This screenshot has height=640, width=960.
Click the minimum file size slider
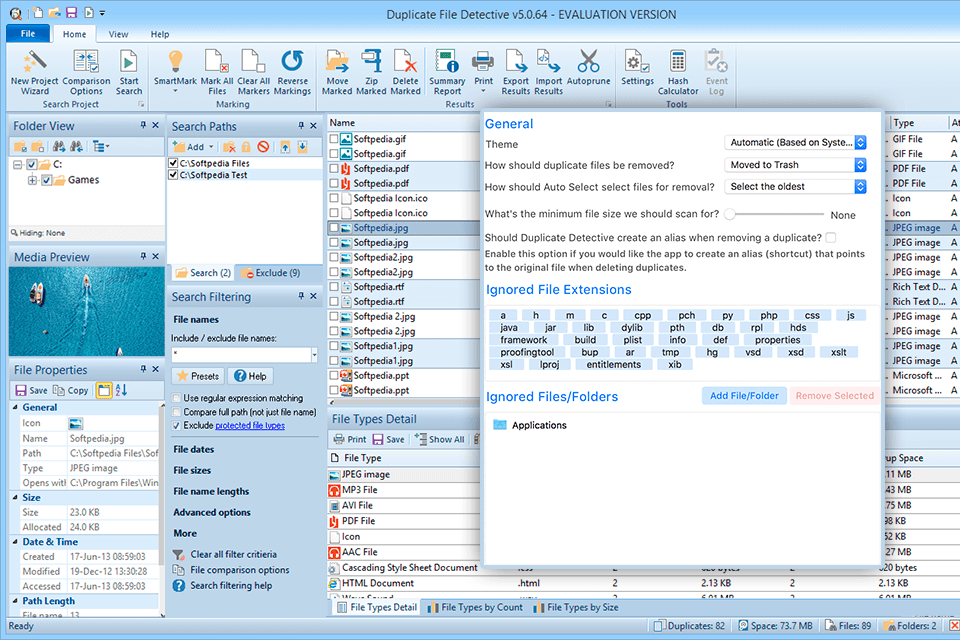[x=731, y=212]
